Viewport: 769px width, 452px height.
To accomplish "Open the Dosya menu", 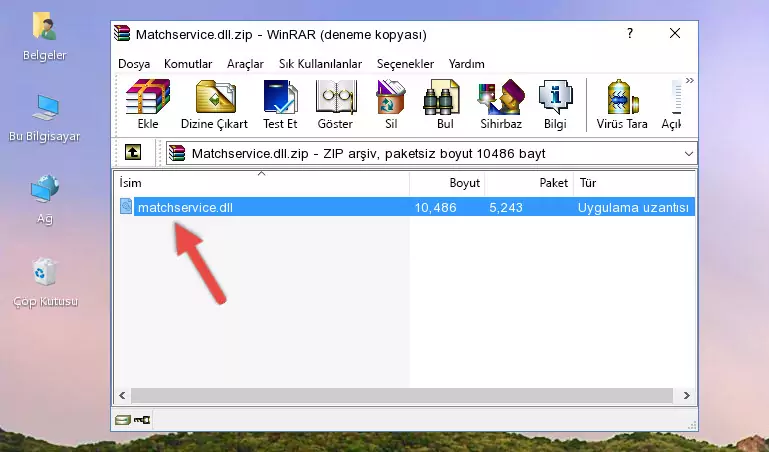I will pyautogui.click(x=134, y=64).
